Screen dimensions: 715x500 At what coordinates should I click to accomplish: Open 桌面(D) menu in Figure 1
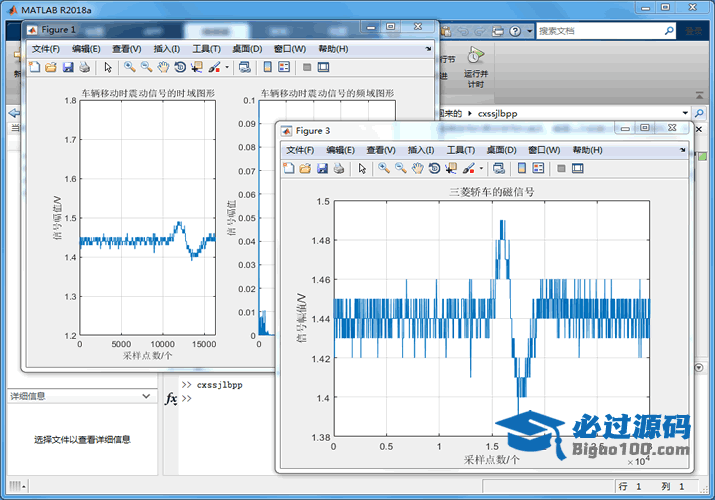tap(247, 49)
